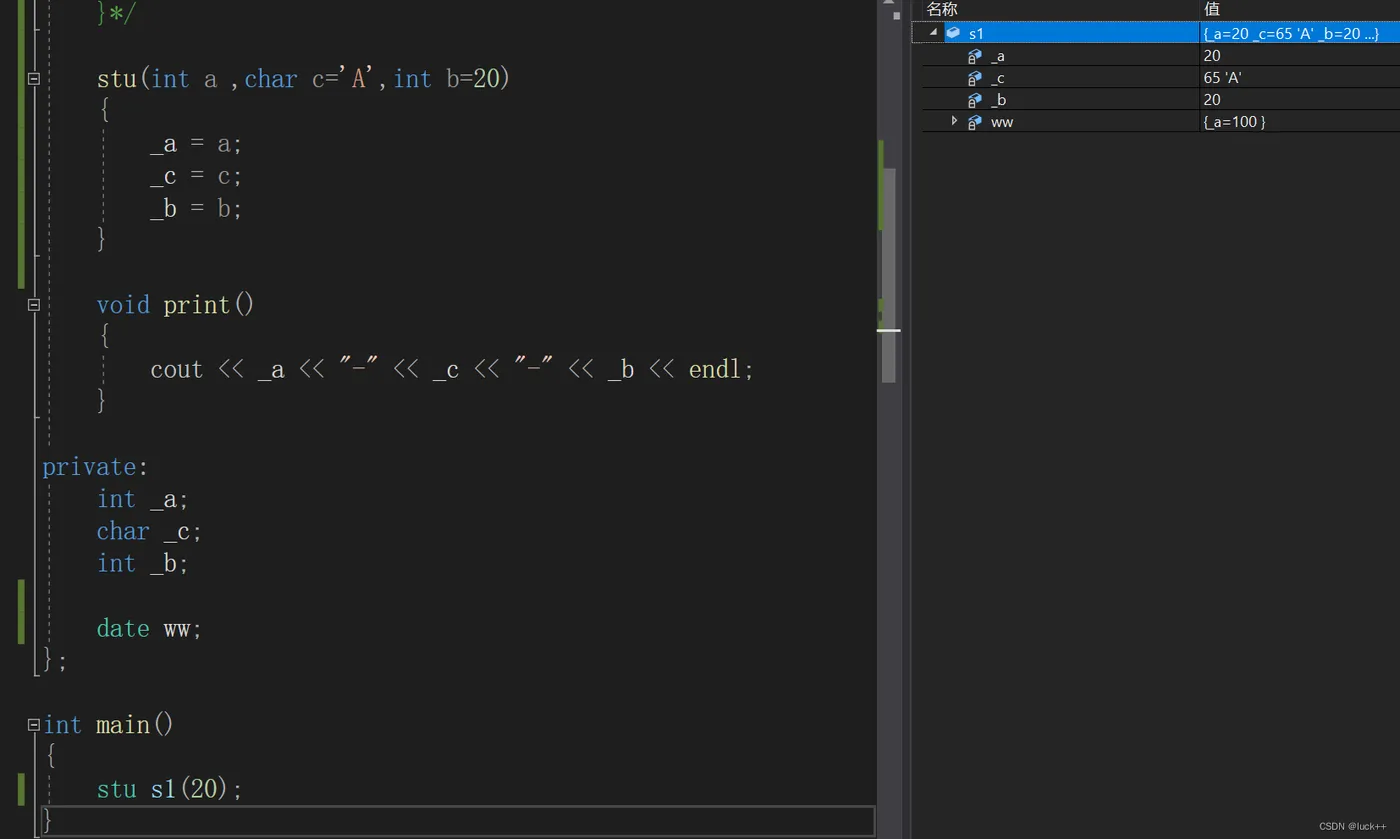Collapse the void print function block

(x=34, y=305)
